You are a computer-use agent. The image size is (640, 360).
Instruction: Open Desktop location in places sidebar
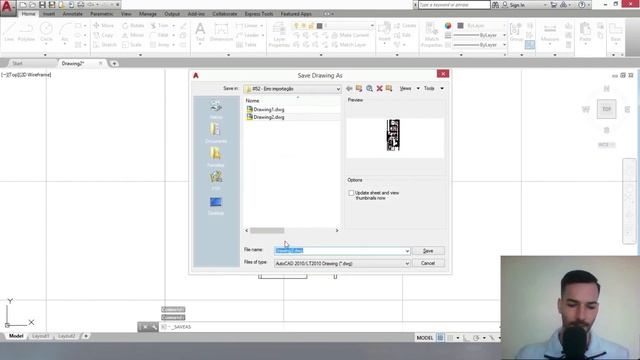tap(216, 205)
